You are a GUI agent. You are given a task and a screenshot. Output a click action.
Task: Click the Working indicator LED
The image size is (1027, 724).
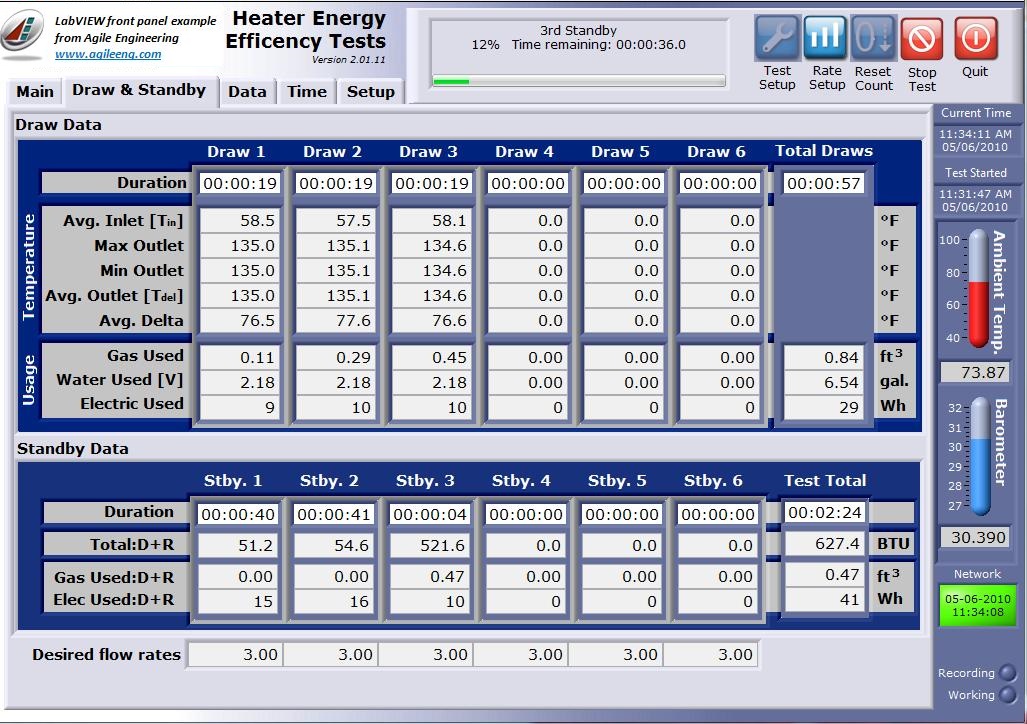click(1007, 695)
